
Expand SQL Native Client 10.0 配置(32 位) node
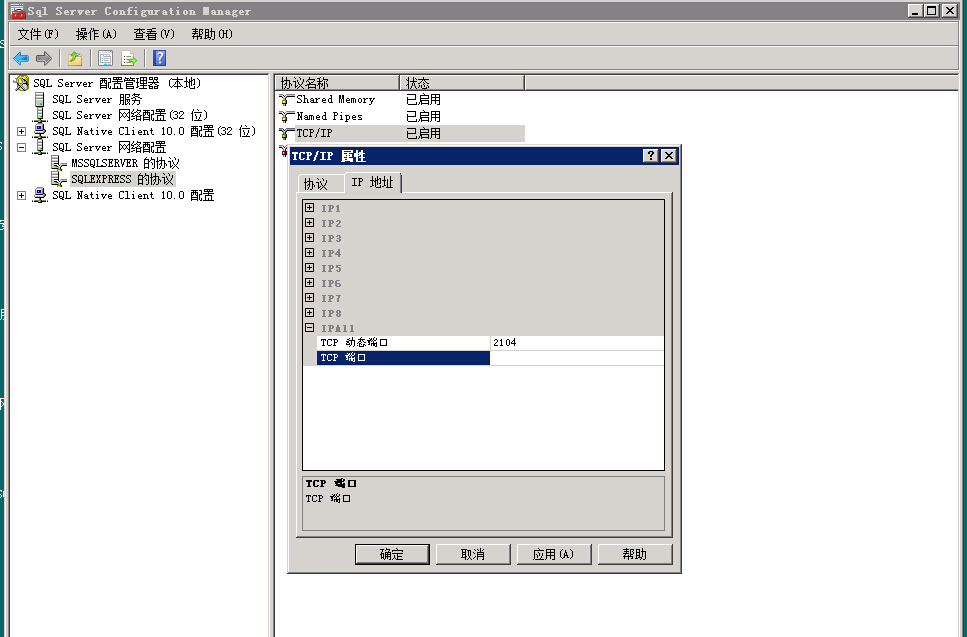pyautogui.click(x=22, y=131)
